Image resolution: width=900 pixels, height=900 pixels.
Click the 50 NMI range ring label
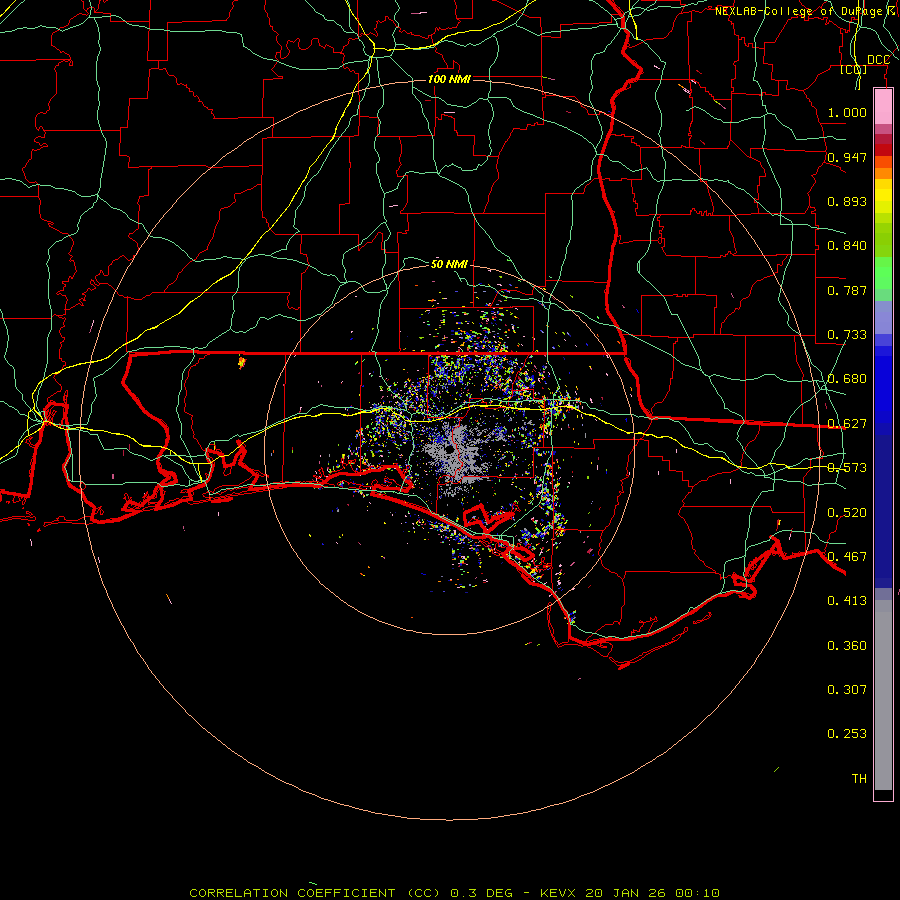point(449,264)
